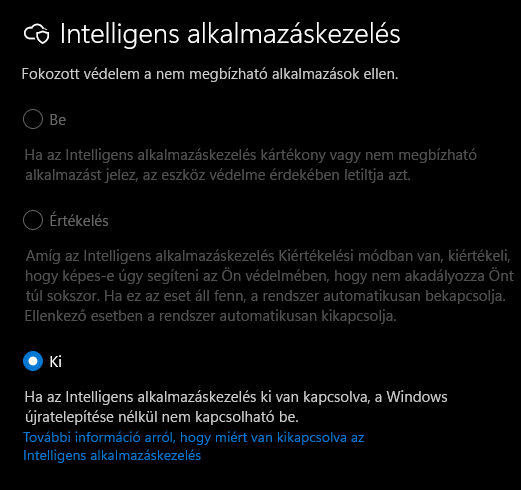Click the "túl sokszor. Ha ez az eset" line
521x490 pixels.
point(266,296)
